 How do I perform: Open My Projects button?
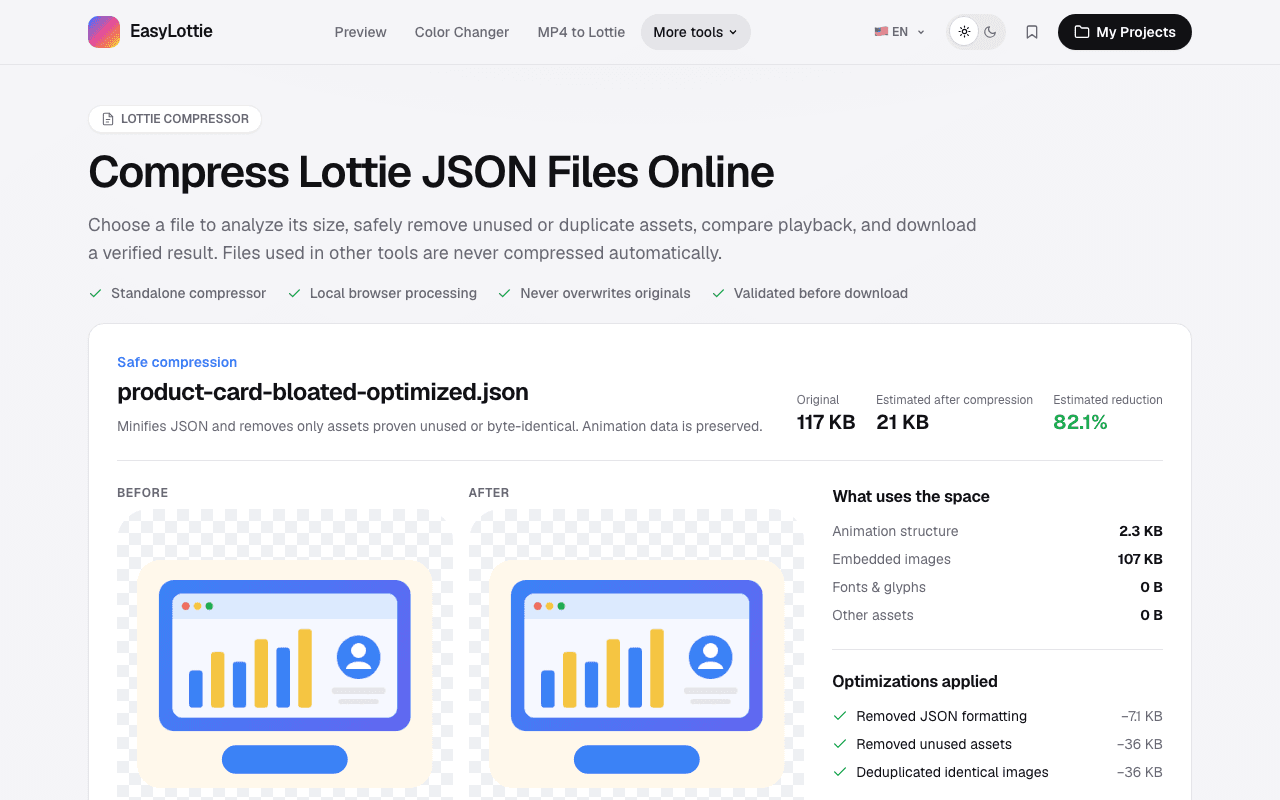click(1125, 32)
